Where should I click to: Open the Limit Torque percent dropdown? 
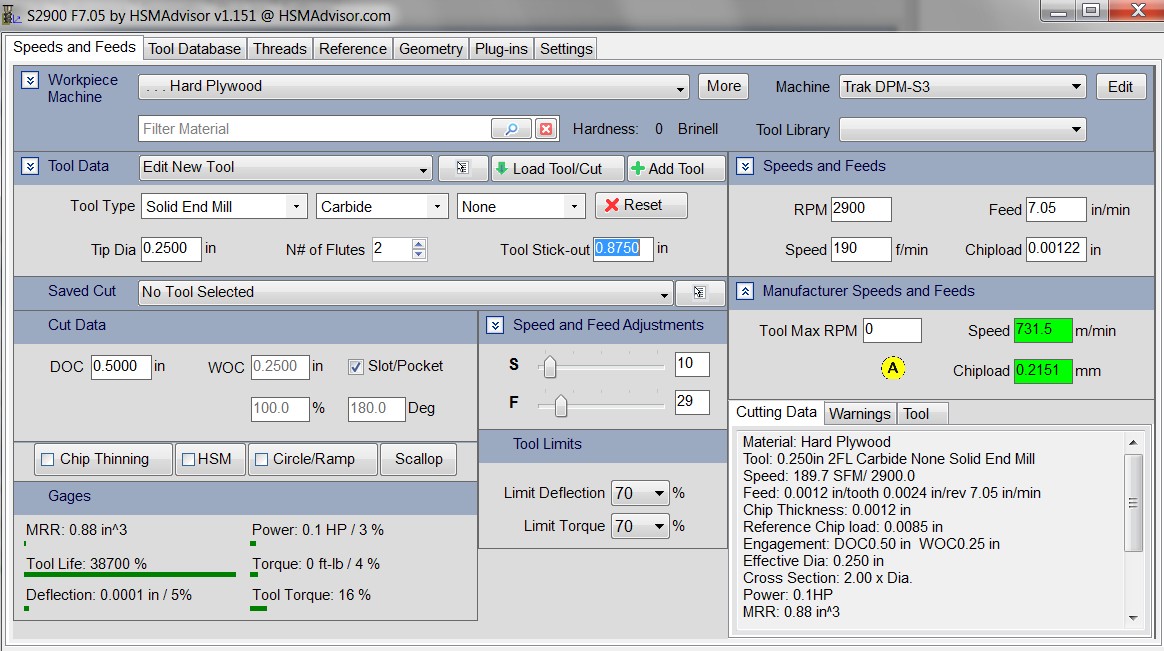coord(640,526)
